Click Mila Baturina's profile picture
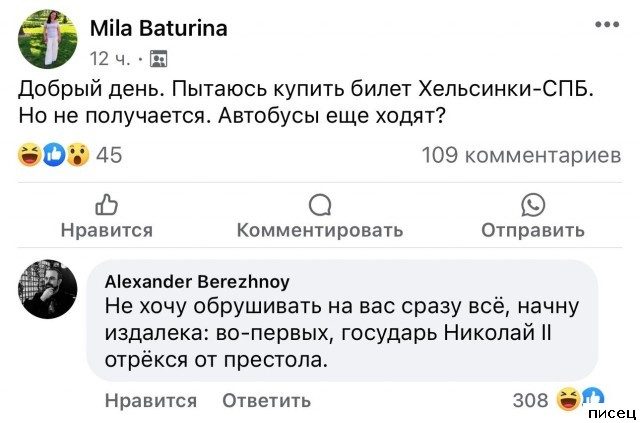The height and width of the screenshot is (423, 640). pos(47,38)
